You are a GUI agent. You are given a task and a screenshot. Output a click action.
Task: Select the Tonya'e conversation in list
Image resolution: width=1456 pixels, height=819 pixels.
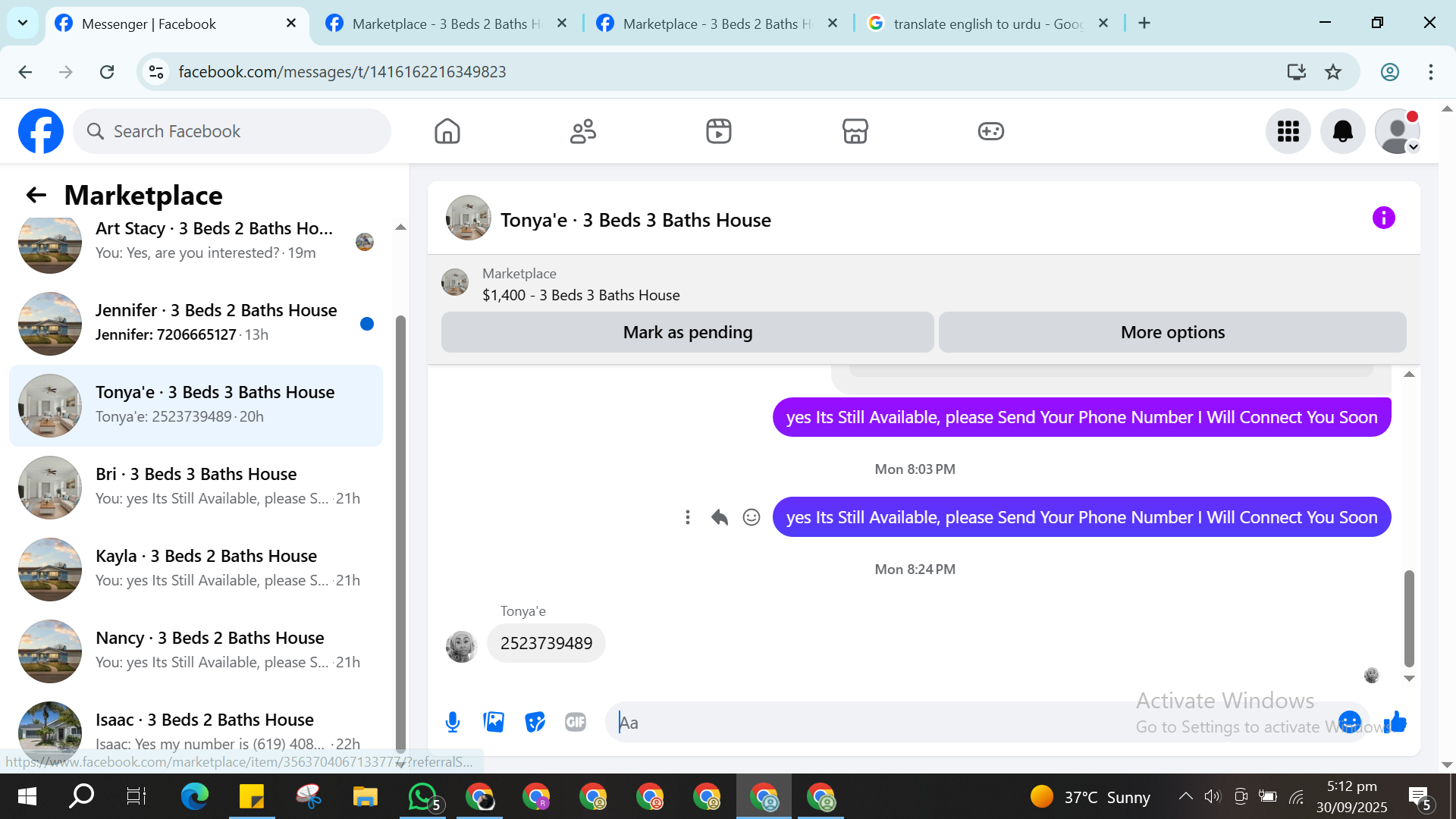(196, 406)
